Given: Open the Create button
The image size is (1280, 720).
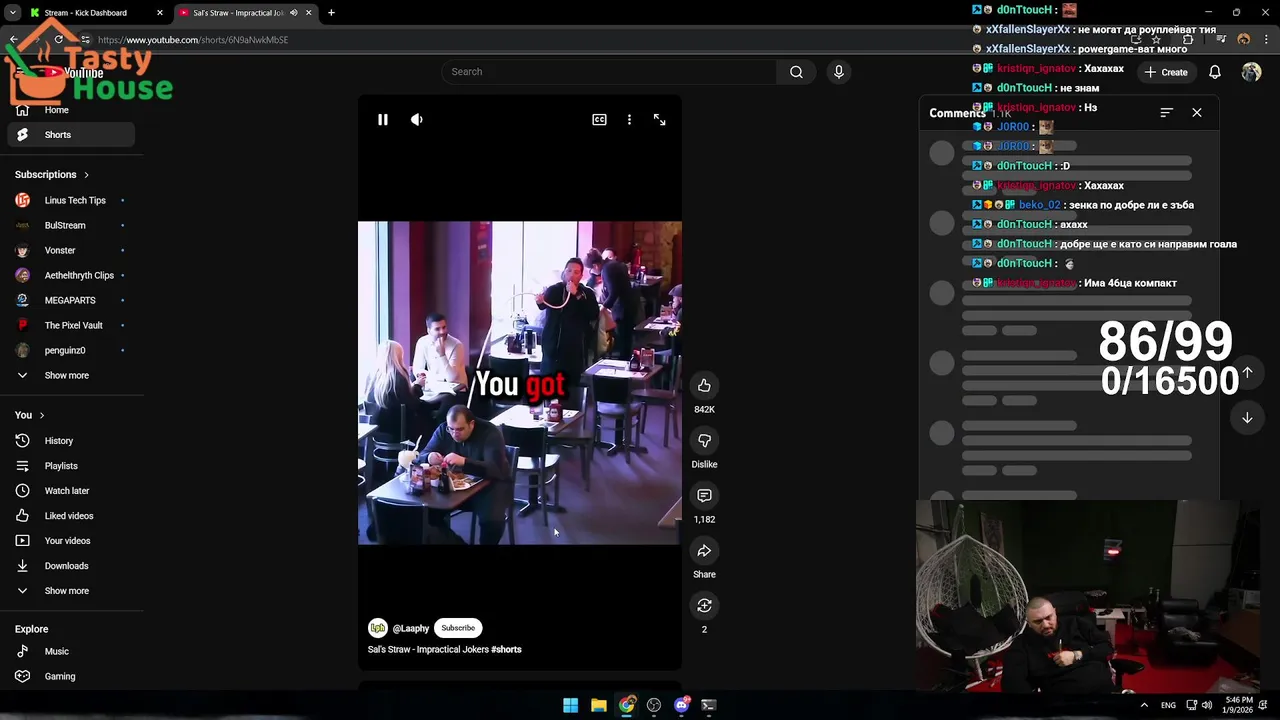Looking at the screenshot, I should pyautogui.click(x=1166, y=72).
